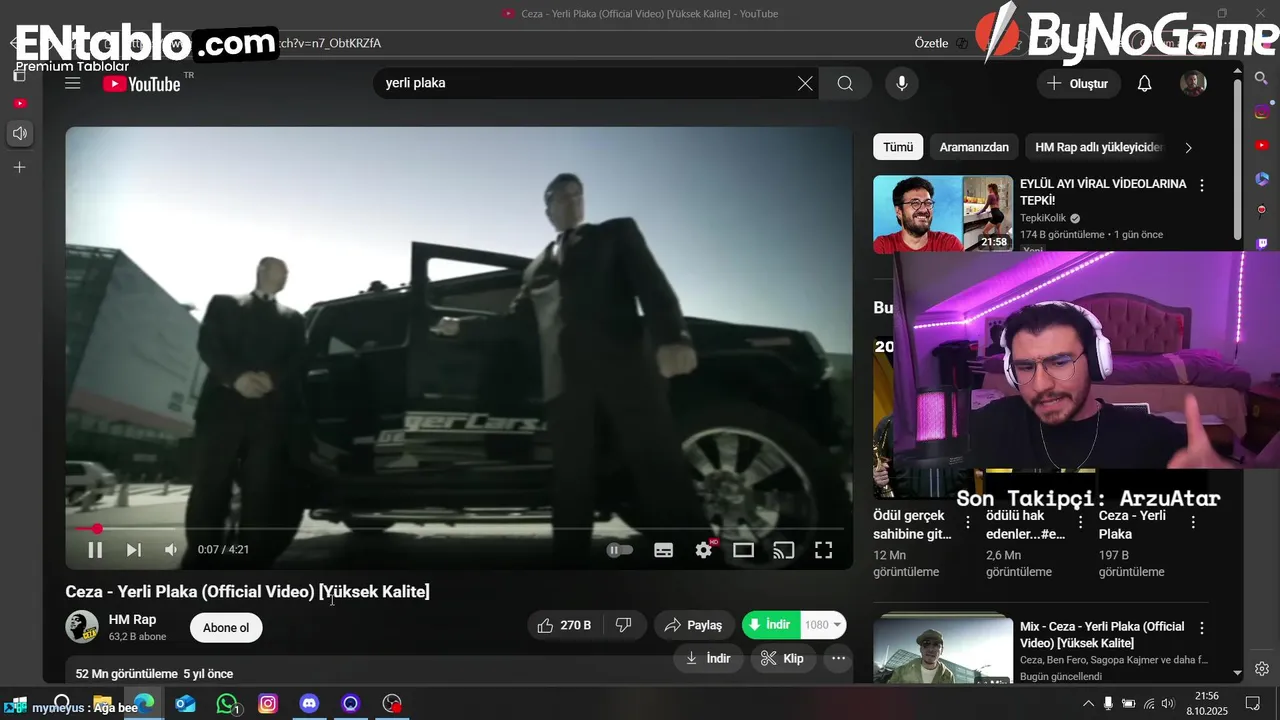Mute the video player volume
Viewport: 1280px width, 720px height.
tap(171, 550)
